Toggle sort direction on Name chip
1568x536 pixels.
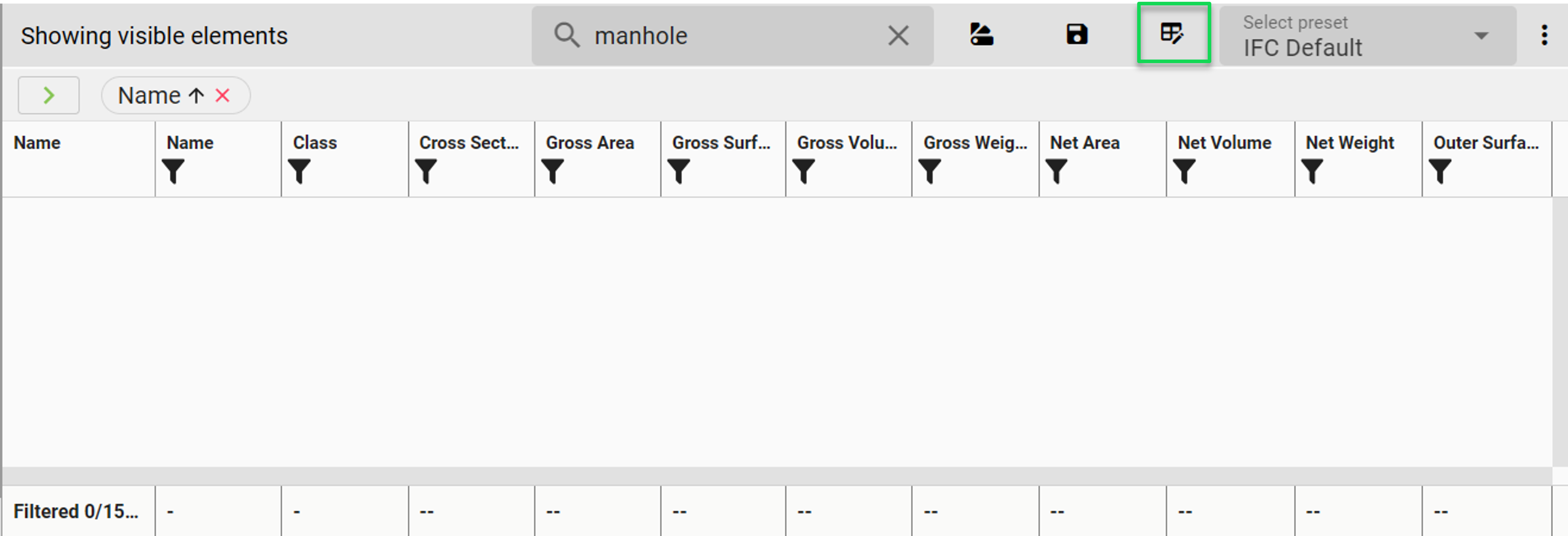point(196,95)
